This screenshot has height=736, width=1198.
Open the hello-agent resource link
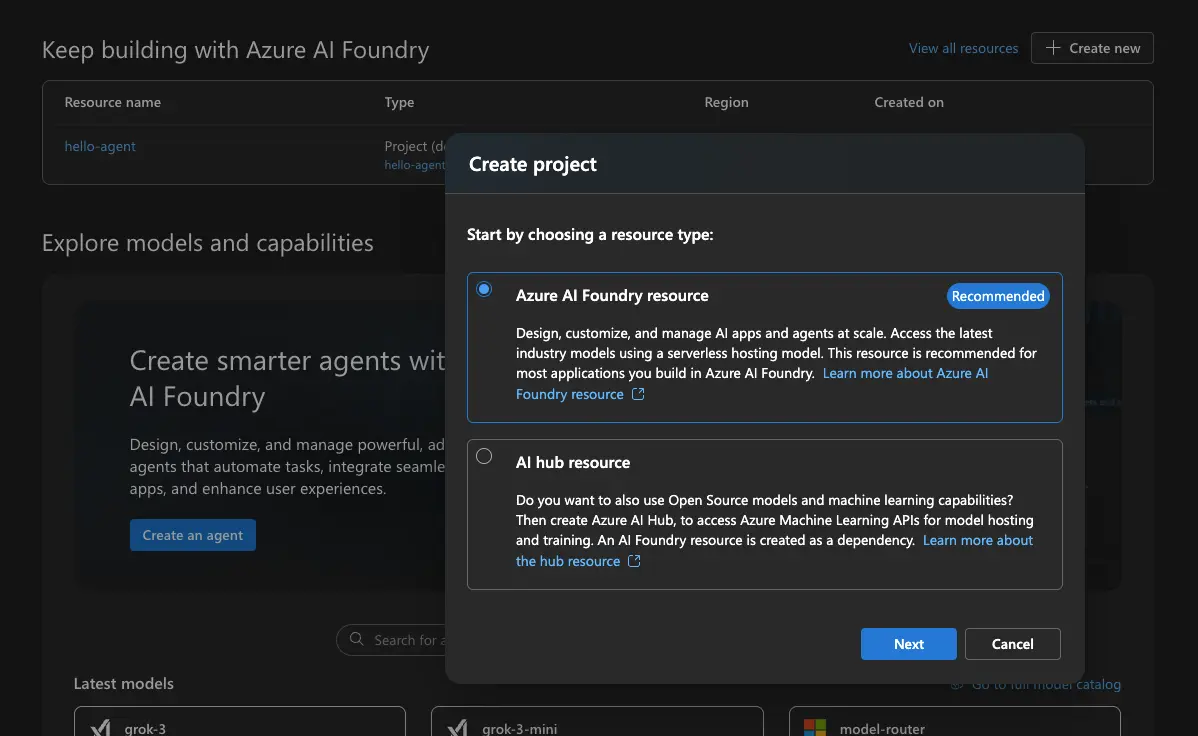click(100, 146)
